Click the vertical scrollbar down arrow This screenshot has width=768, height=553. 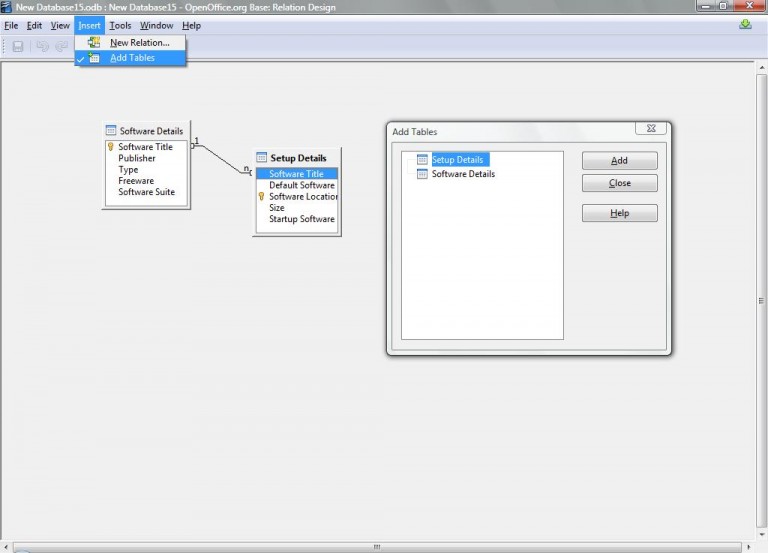pyautogui.click(x=761, y=535)
